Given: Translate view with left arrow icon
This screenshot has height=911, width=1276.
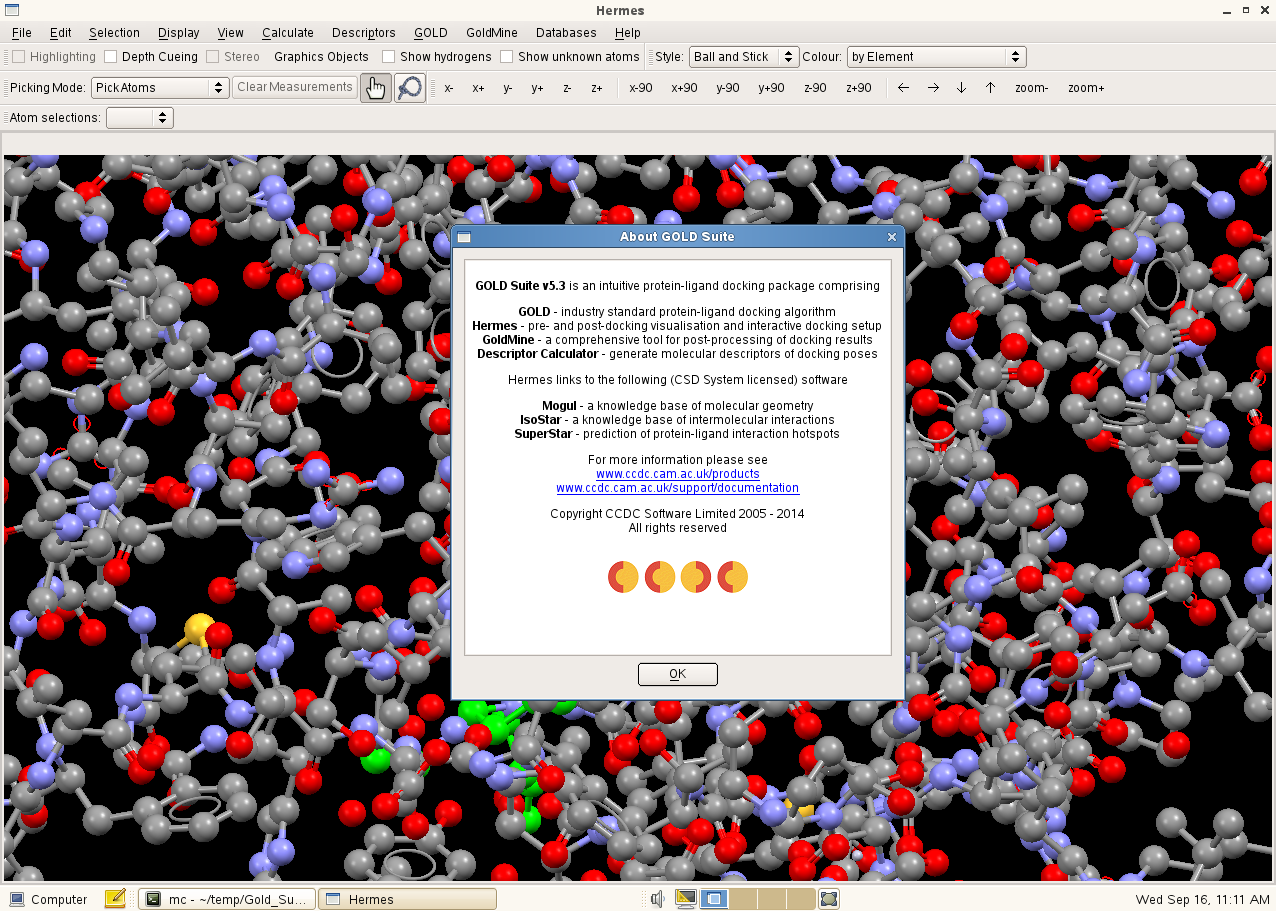Looking at the screenshot, I should click(903, 88).
